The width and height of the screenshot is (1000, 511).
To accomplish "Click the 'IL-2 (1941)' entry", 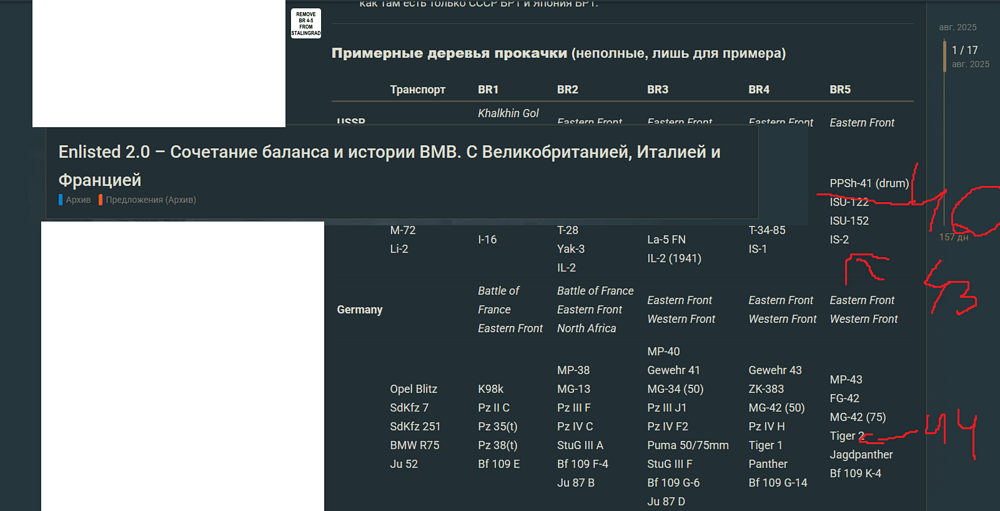I will pyautogui.click(x=674, y=258).
